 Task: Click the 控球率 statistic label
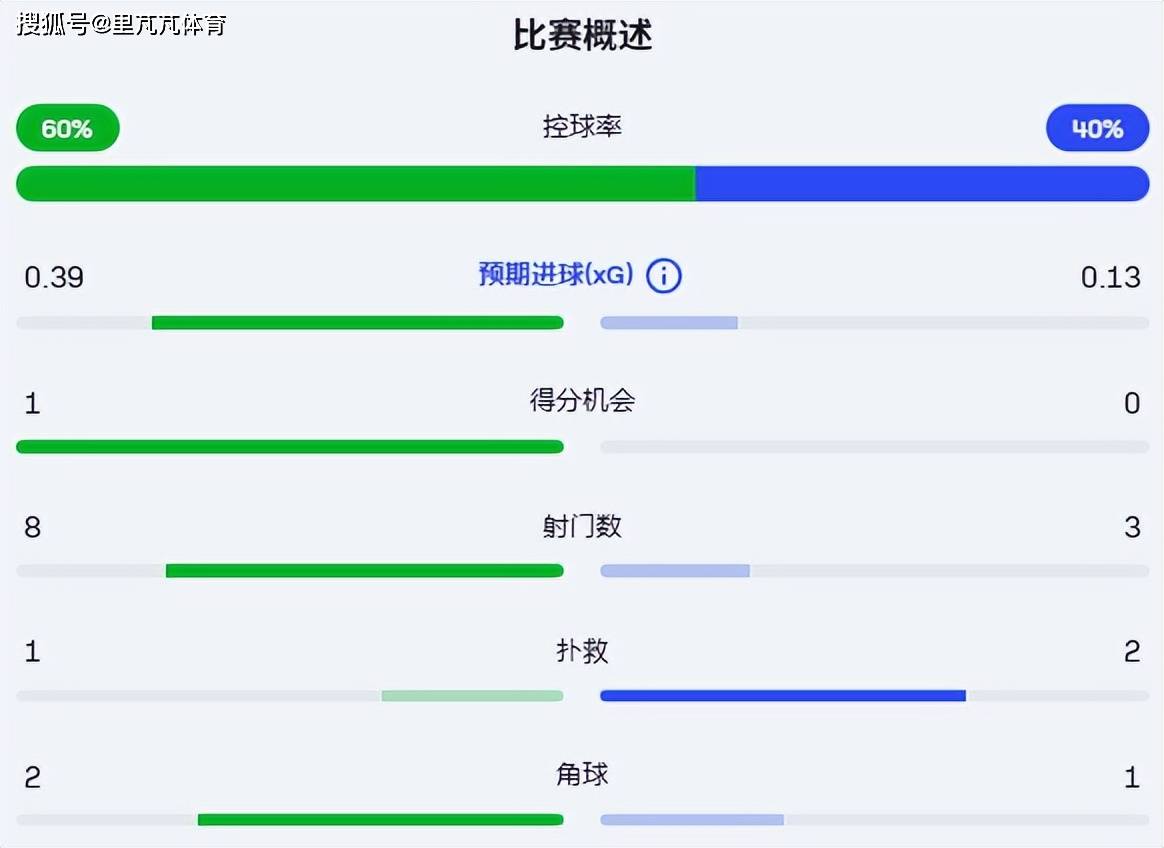coord(581,127)
